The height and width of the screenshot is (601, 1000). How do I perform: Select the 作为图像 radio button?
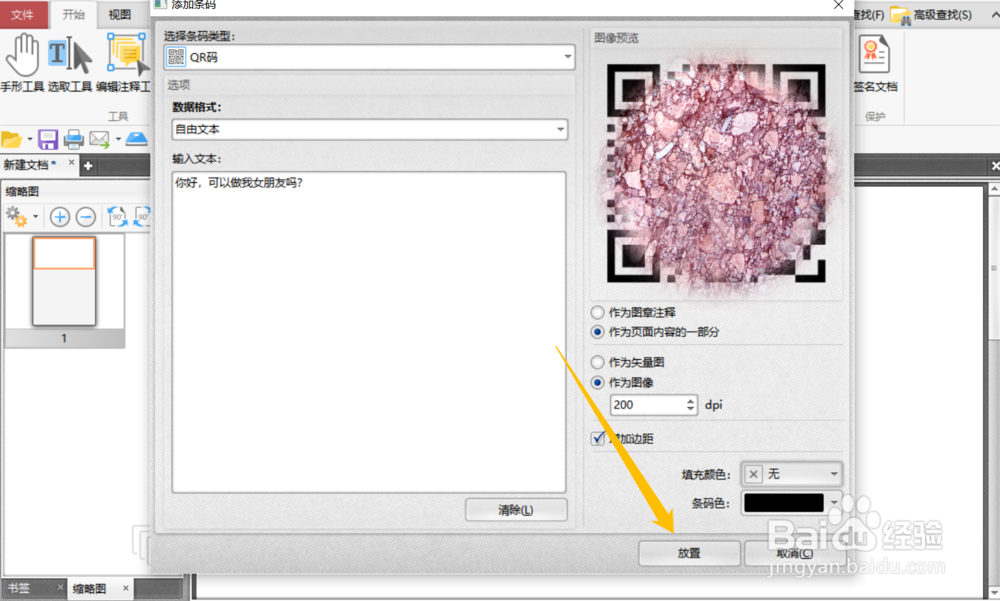click(x=598, y=383)
